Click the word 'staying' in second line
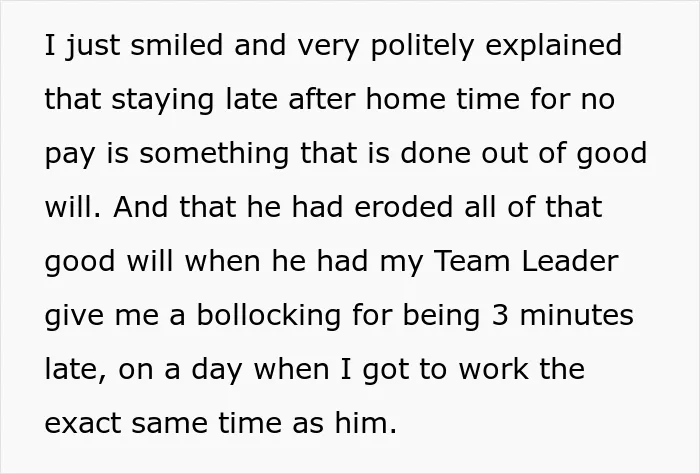 162,101
